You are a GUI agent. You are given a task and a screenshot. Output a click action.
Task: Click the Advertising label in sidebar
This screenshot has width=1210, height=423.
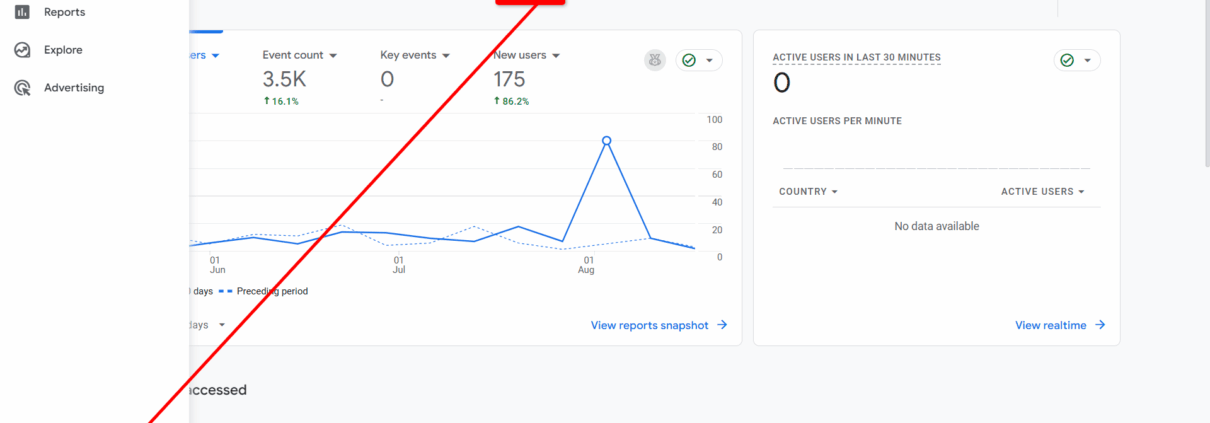tap(74, 88)
